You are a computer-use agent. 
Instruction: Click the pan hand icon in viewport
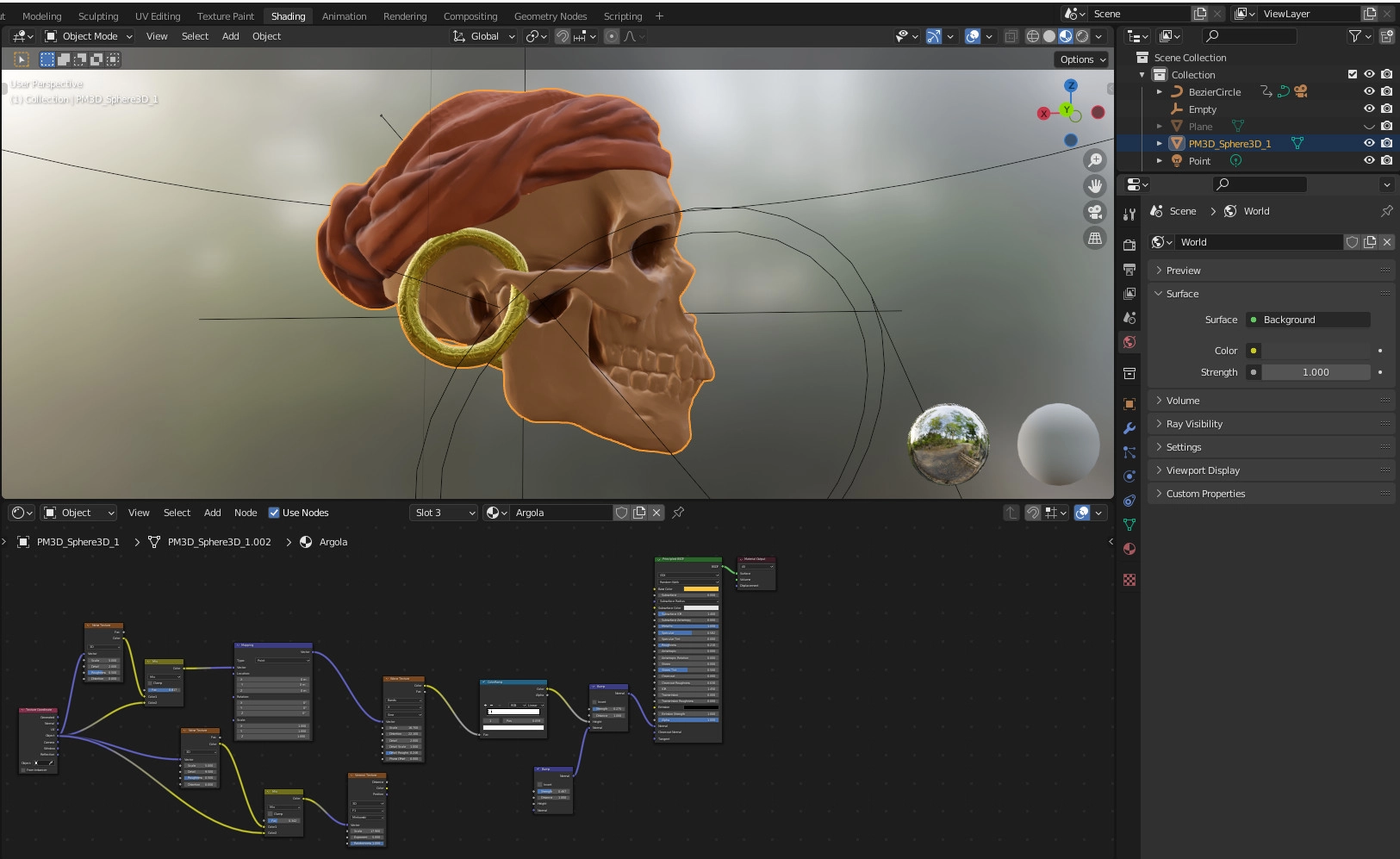click(1095, 186)
